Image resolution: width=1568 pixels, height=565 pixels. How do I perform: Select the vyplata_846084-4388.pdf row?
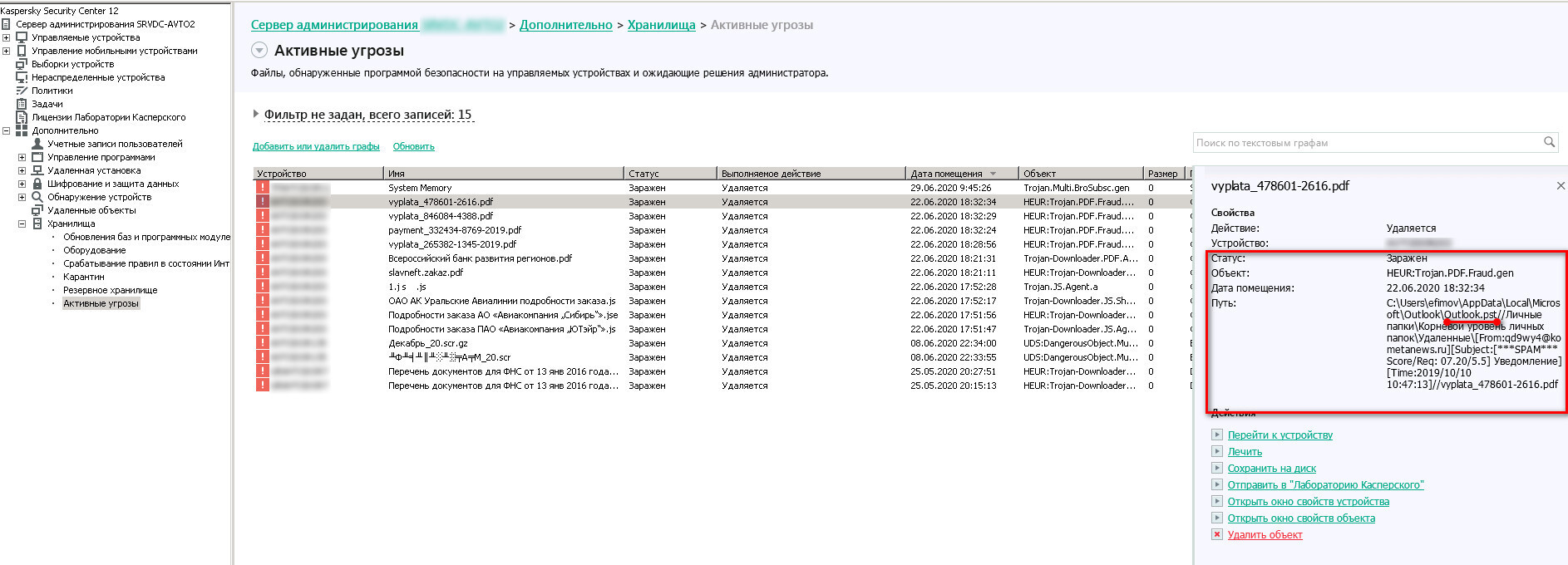(x=722, y=216)
